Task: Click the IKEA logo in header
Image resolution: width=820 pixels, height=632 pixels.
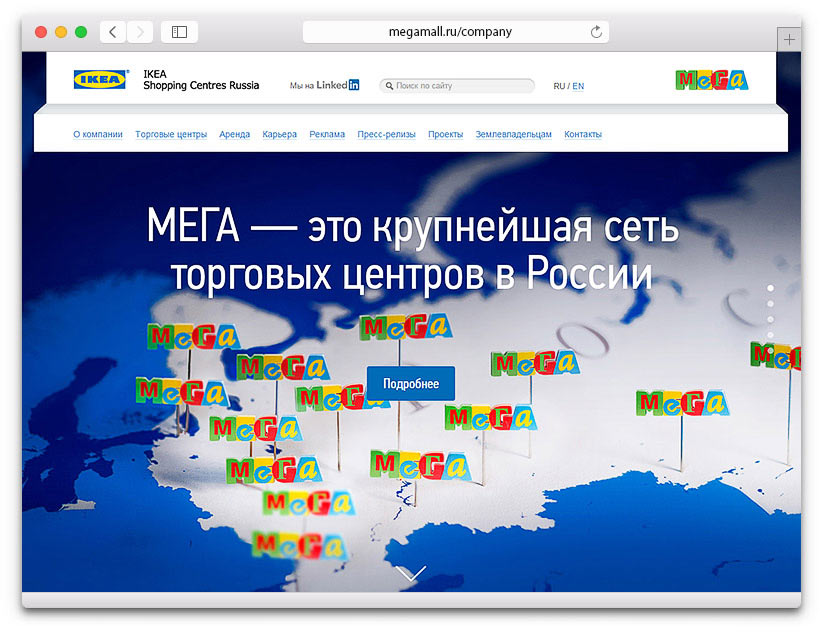Action: pyautogui.click(x=100, y=79)
